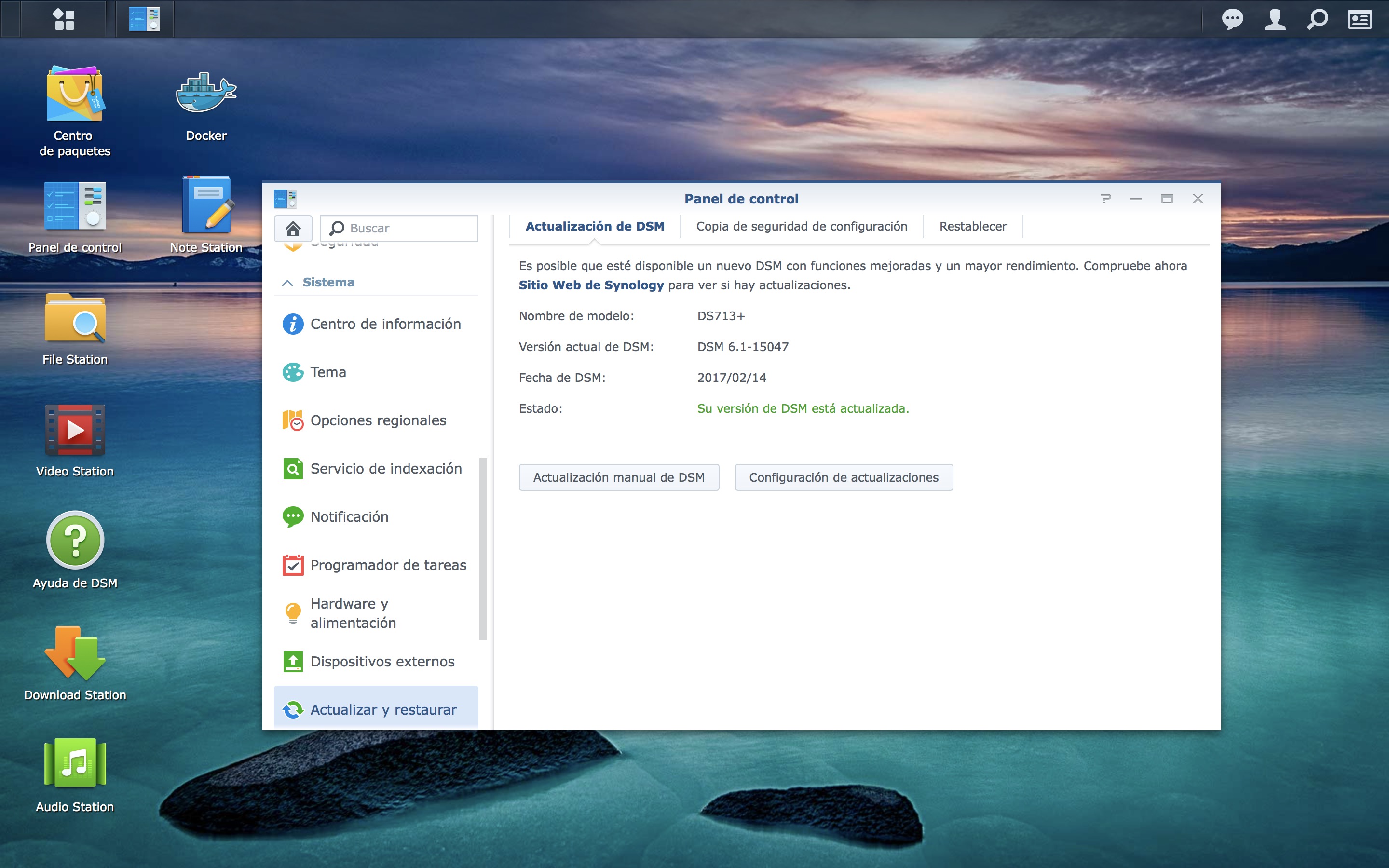Launch File Station from desktop
Screen dimensions: 1389x868
click(75, 319)
